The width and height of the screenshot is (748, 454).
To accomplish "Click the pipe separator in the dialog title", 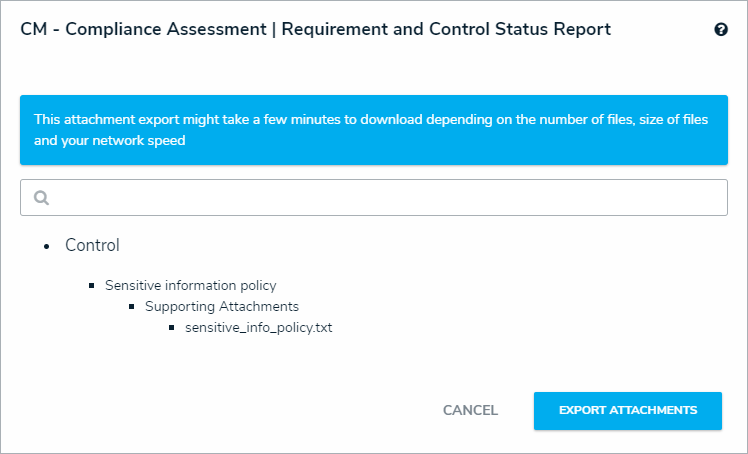I will 275,30.
